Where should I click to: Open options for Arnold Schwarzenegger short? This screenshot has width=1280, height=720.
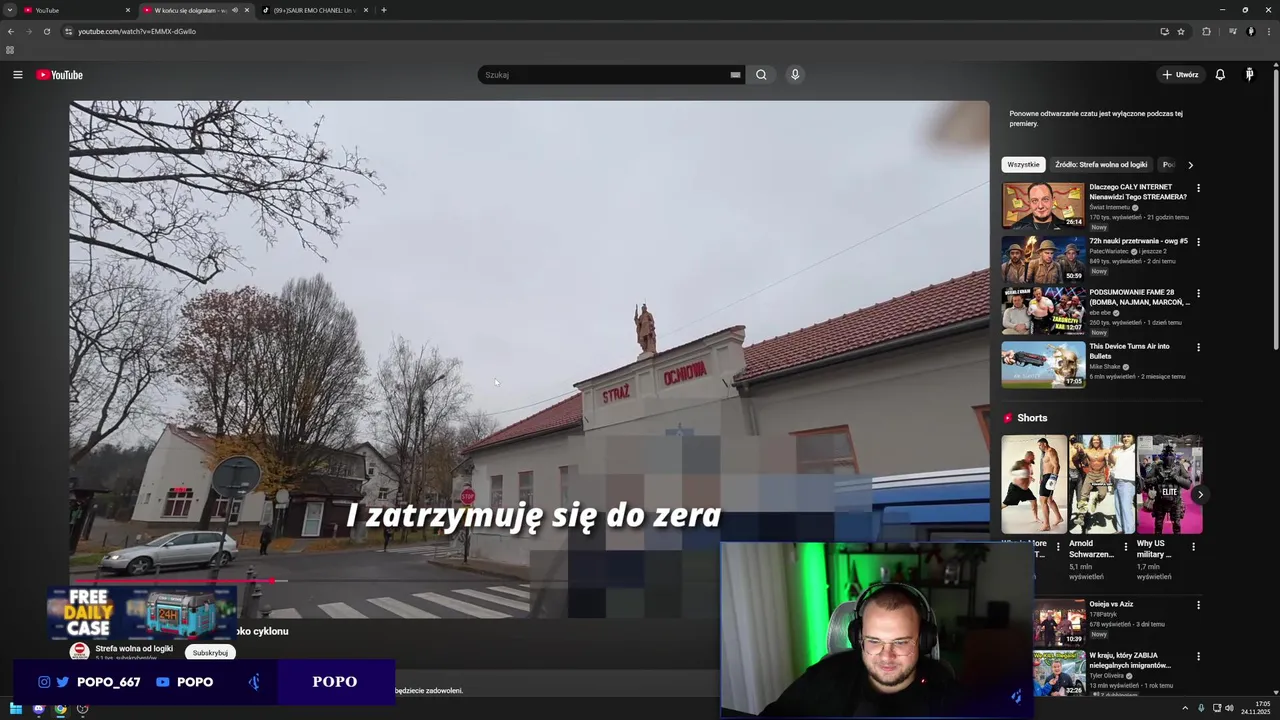pos(1126,547)
